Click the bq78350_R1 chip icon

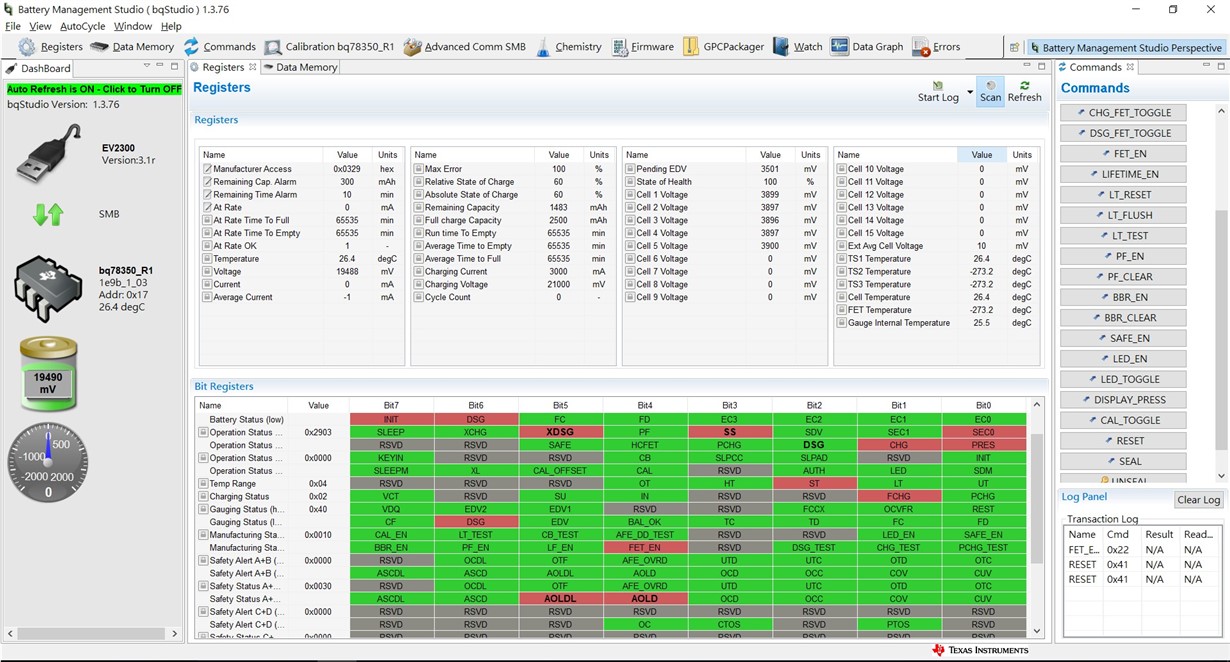click(48, 288)
